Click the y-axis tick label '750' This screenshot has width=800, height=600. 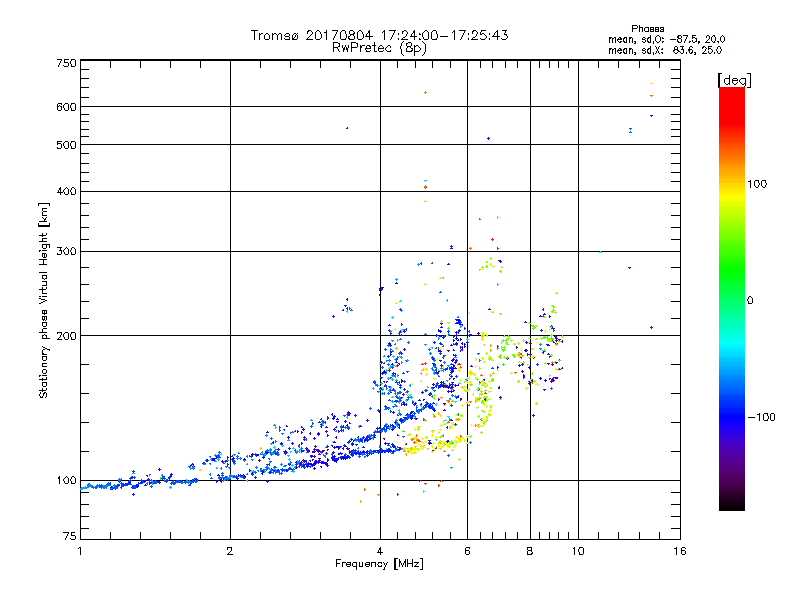point(66,63)
